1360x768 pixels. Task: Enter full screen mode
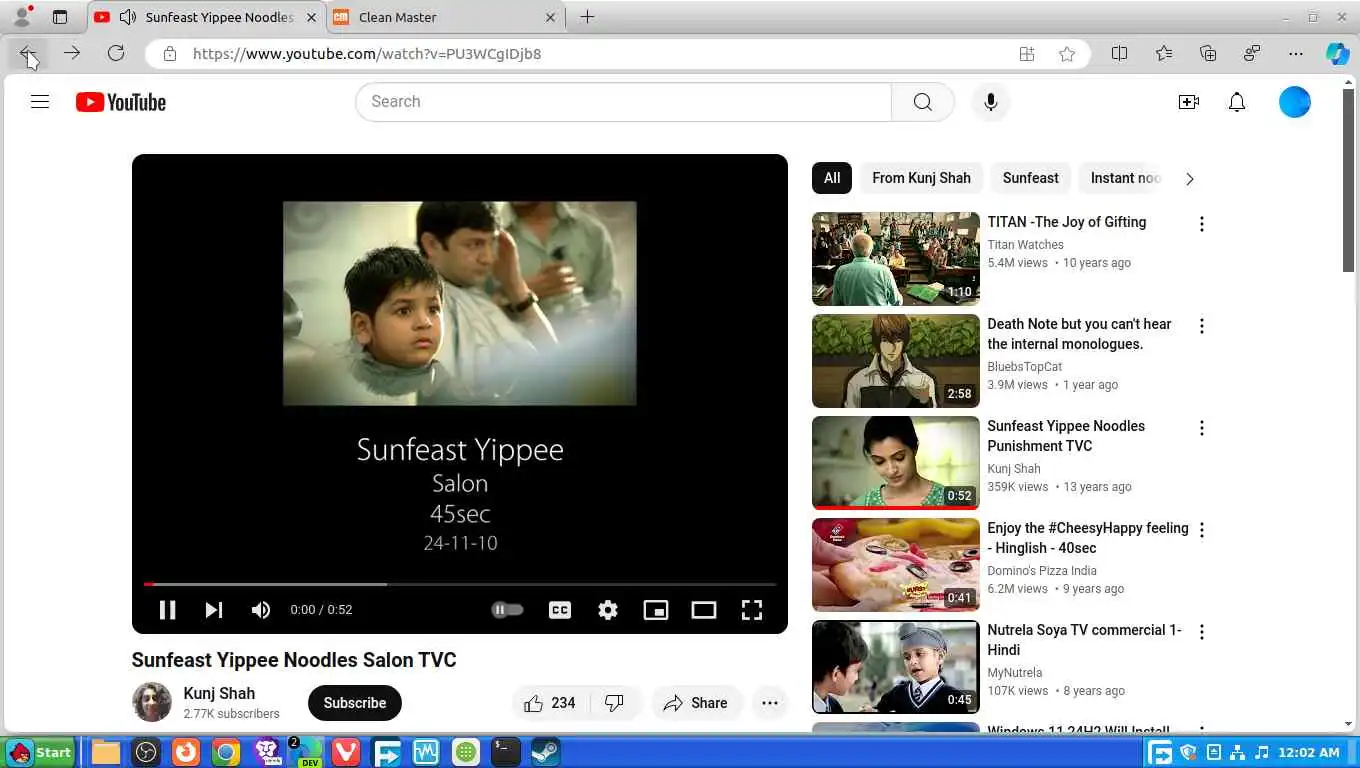click(x=752, y=610)
